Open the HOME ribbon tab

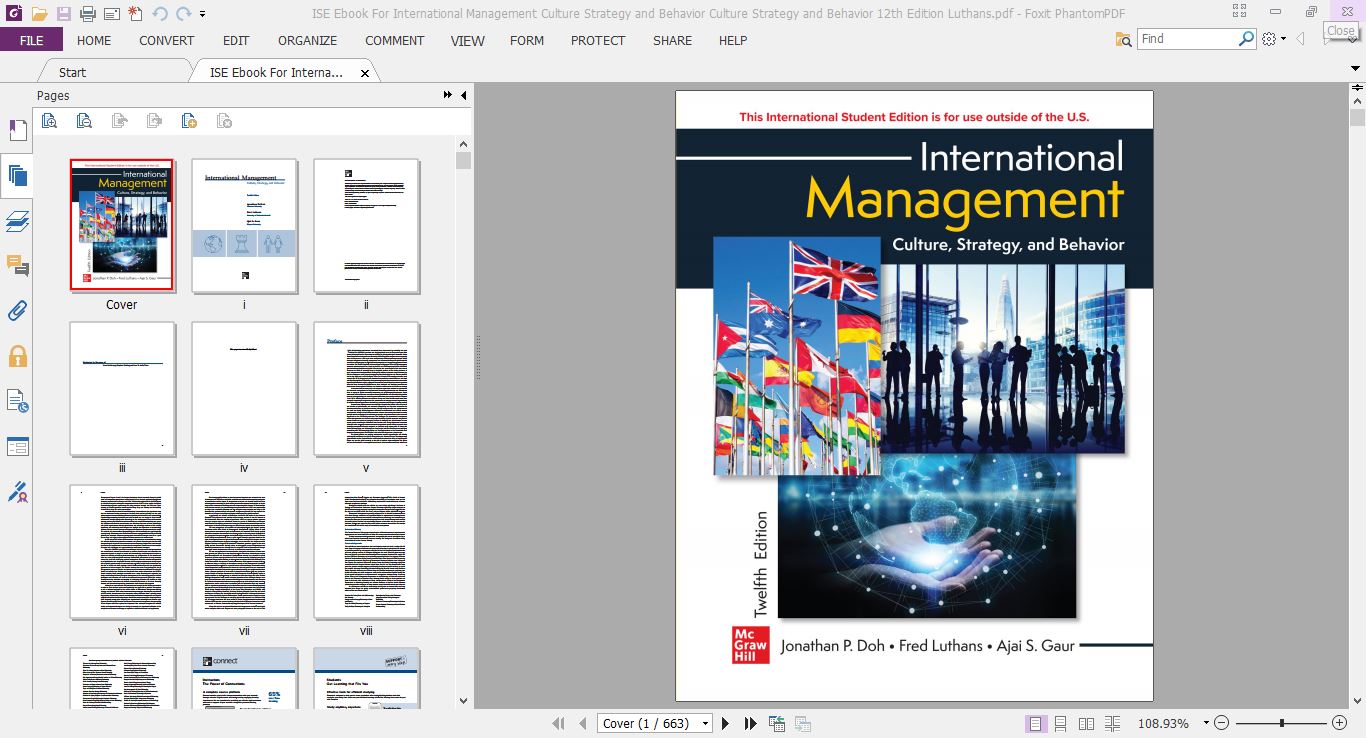tap(94, 40)
